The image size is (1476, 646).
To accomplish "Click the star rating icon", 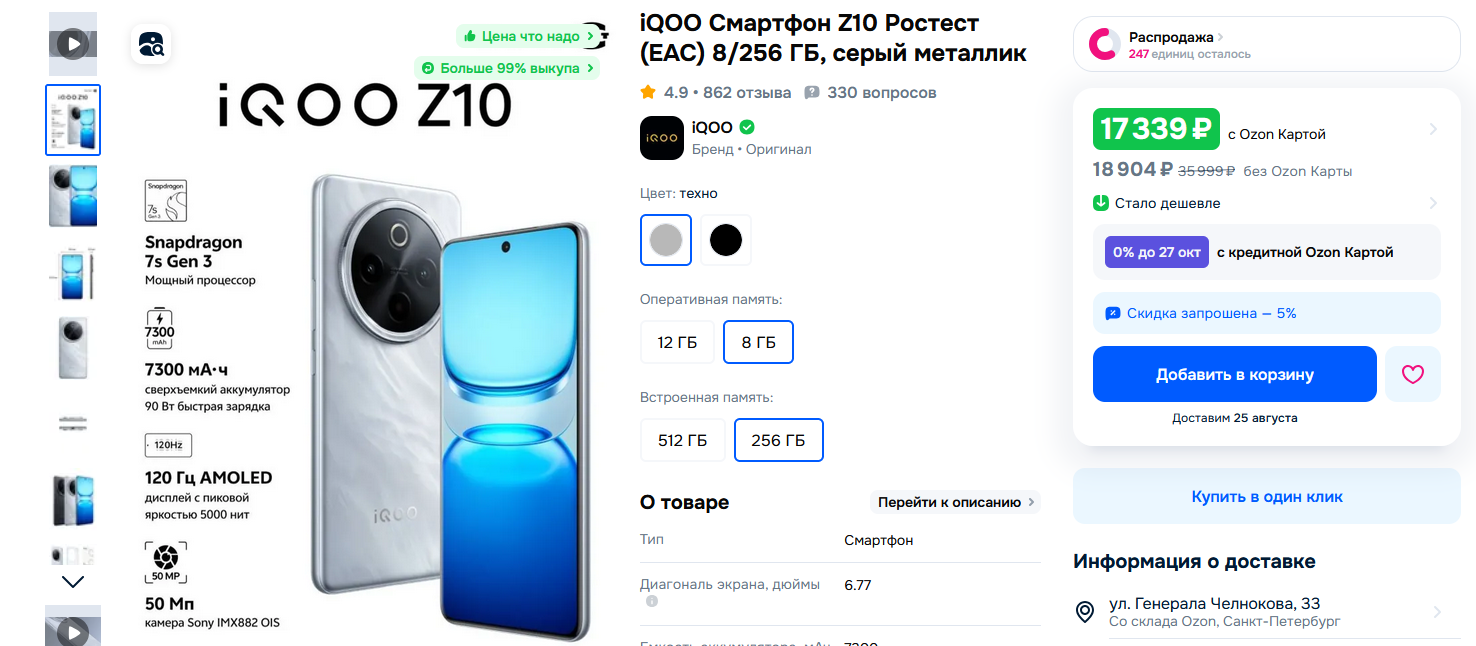I will point(648,92).
